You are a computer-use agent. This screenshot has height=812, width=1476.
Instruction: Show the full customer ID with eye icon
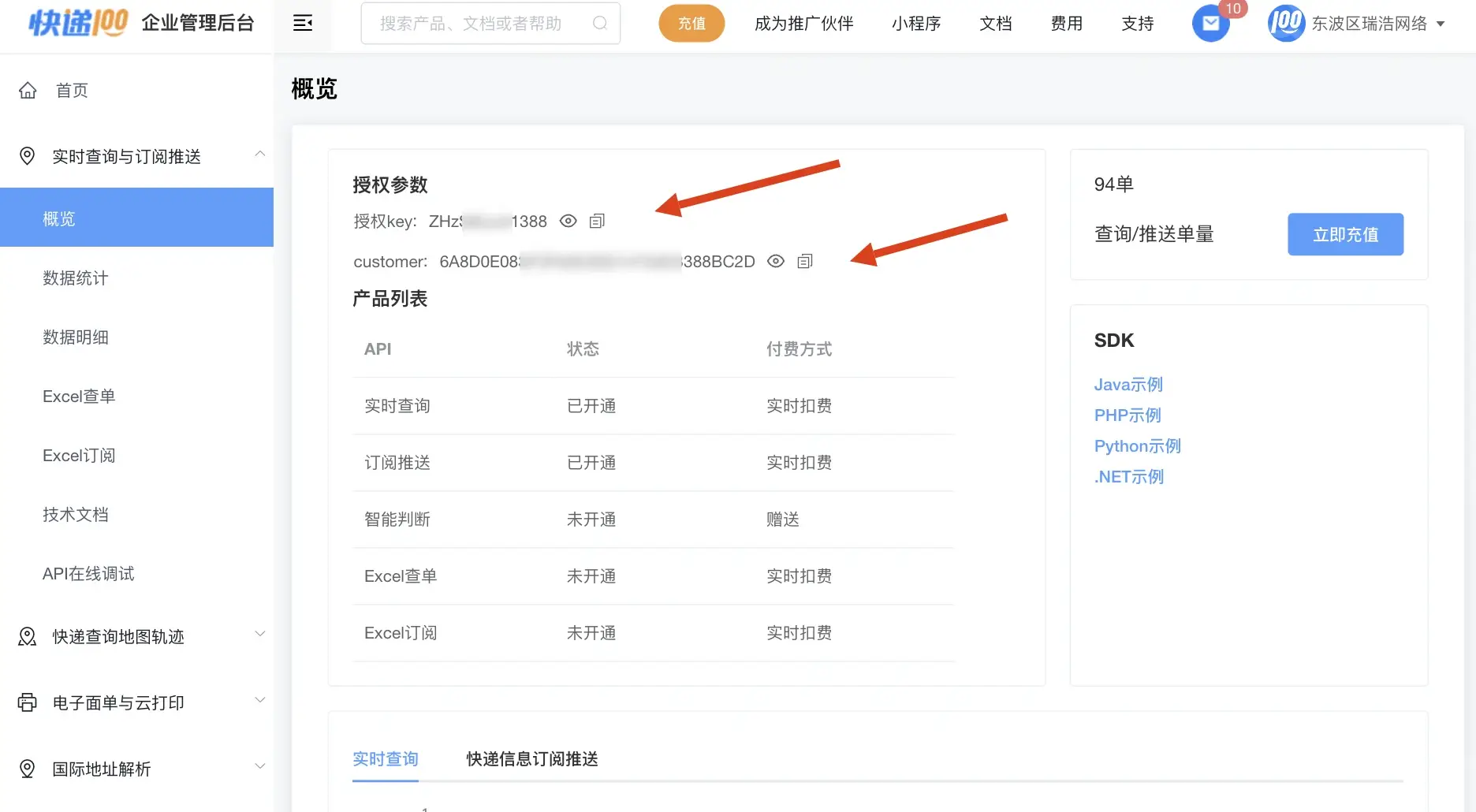[x=776, y=262]
